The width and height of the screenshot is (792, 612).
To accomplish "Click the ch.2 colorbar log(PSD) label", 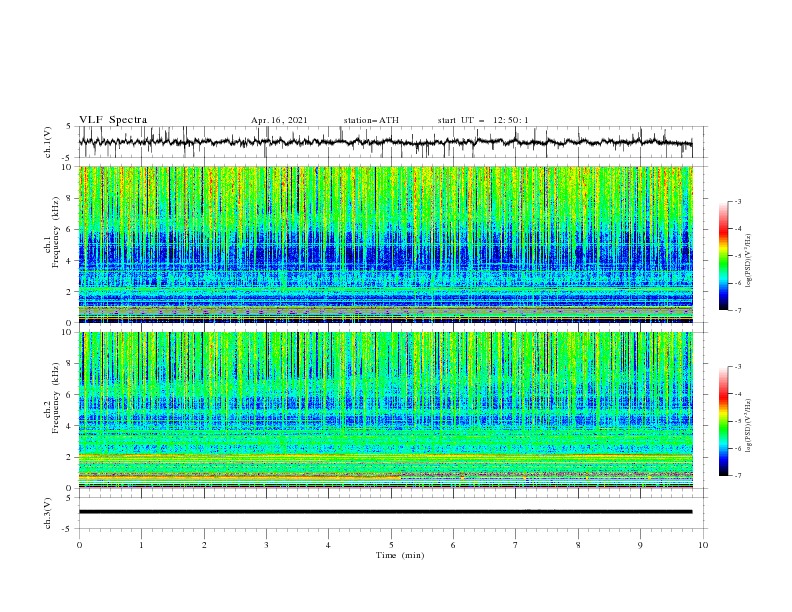I will pos(749,426).
